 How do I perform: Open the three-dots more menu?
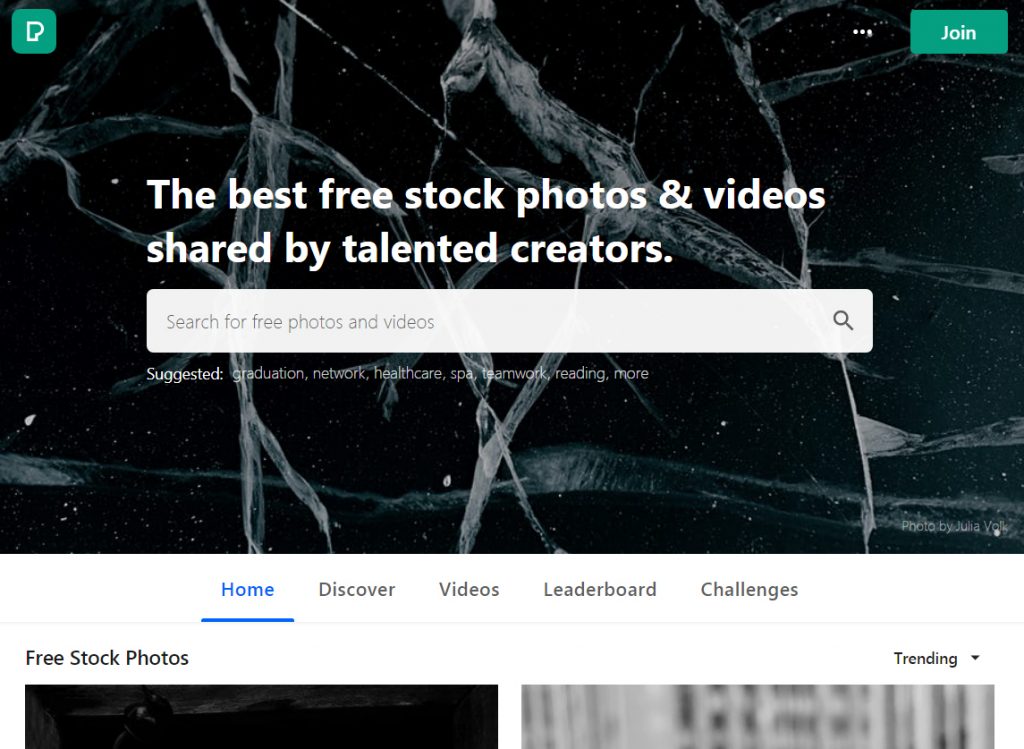click(x=862, y=32)
